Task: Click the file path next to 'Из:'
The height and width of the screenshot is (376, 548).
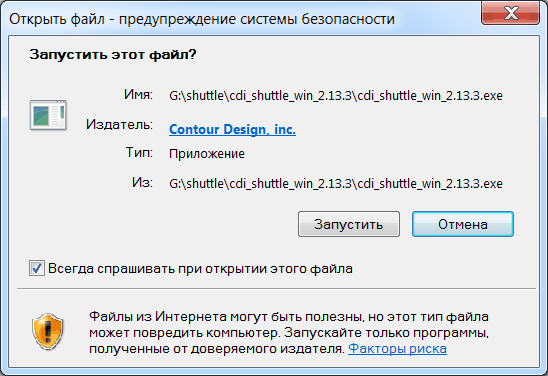Action: tap(336, 184)
